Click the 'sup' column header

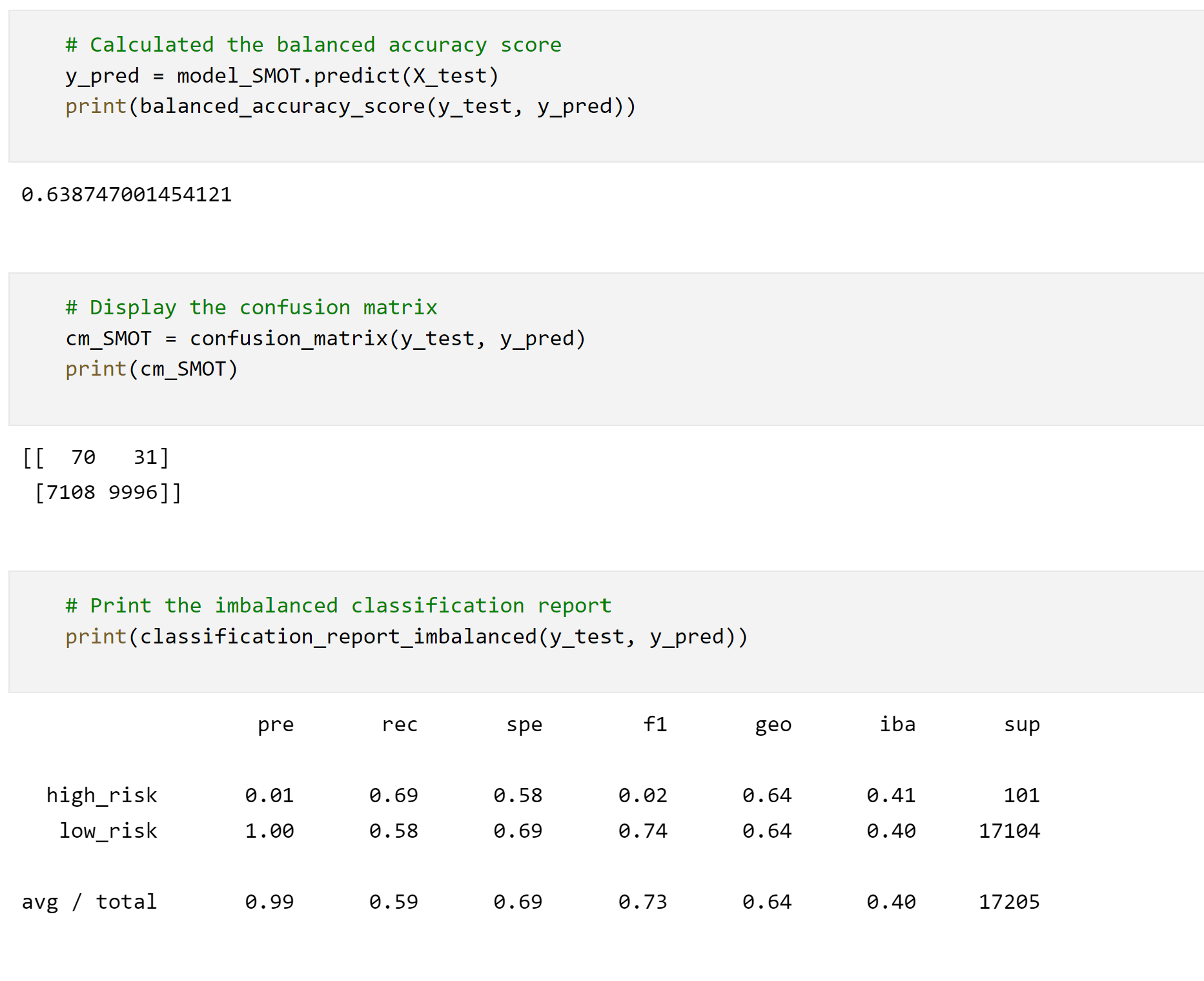point(1022,725)
